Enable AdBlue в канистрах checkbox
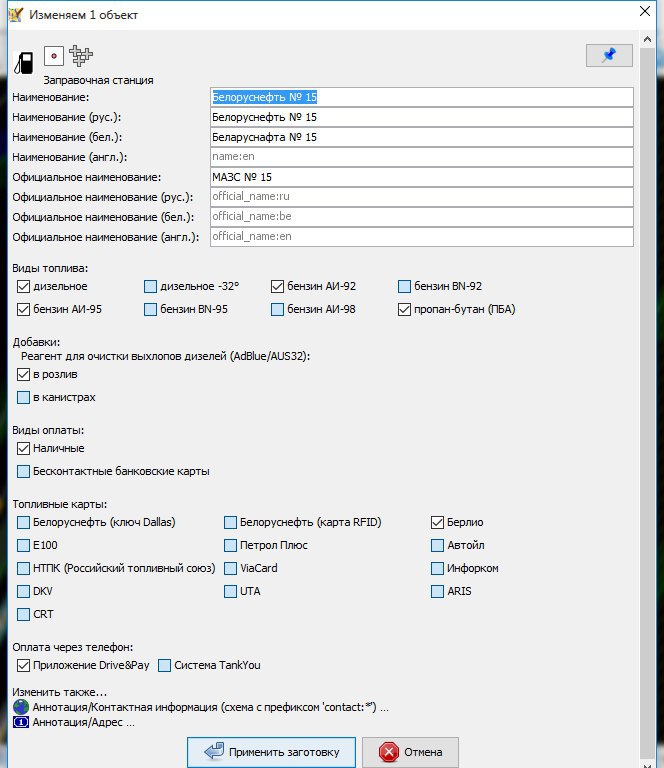The height and width of the screenshot is (768, 664). [24, 397]
